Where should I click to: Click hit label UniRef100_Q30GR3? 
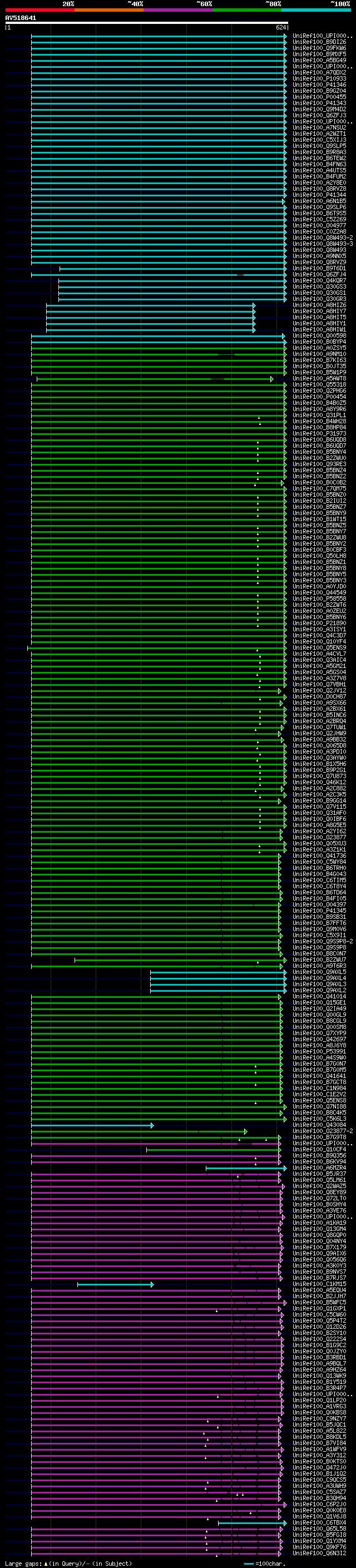[x=319, y=299]
